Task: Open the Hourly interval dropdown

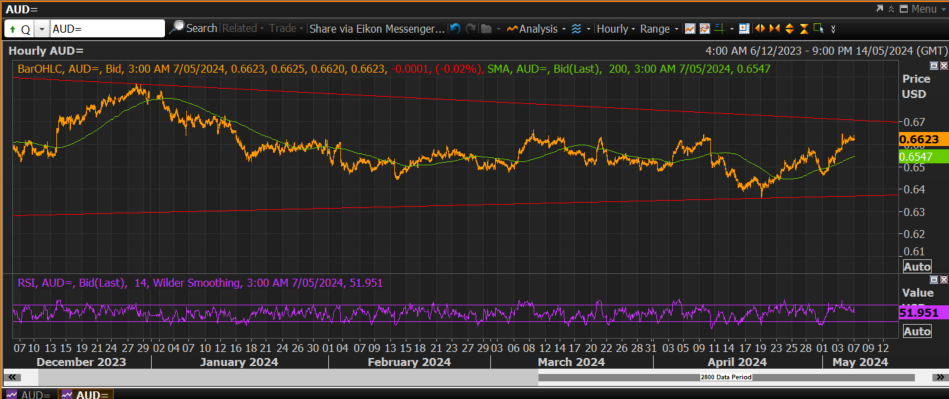Action: click(x=616, y=28)
